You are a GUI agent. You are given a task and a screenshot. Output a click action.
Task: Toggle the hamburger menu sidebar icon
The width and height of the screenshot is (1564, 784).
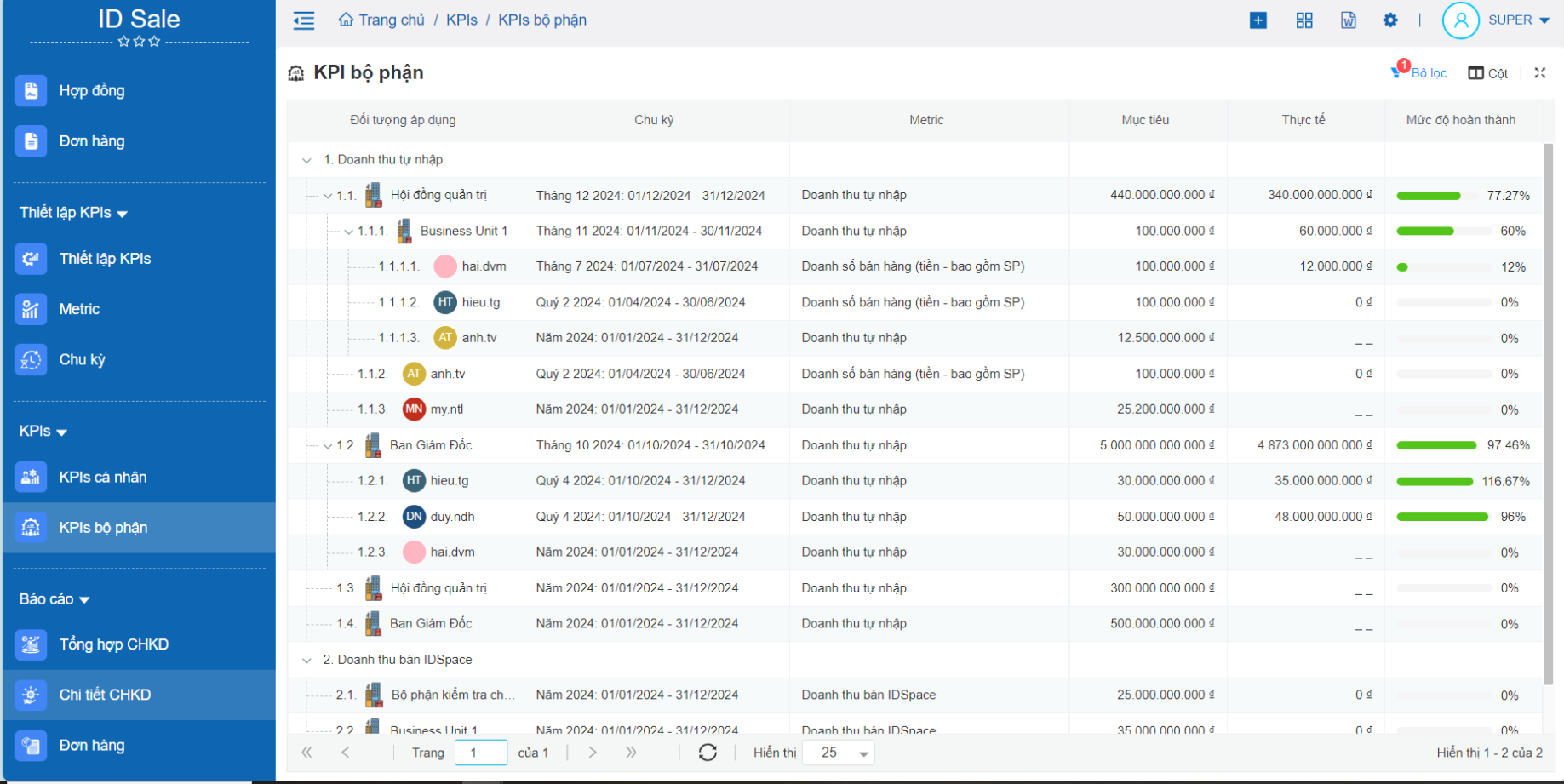click(304, 20)
